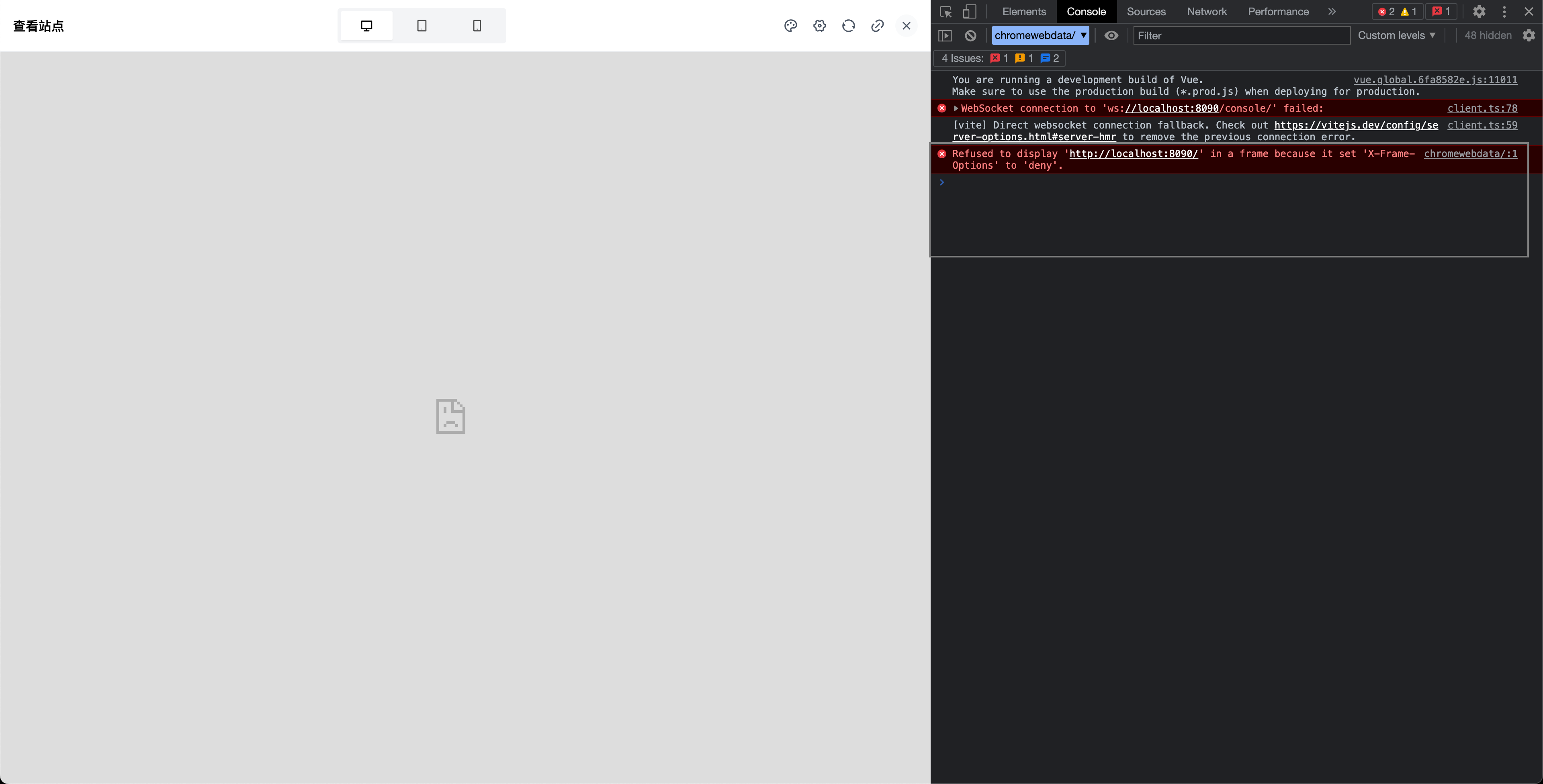The height and width of the screenshot is (784, 1543).
Task: Open the preview settings gear
Action: pyautogui.click(x=819, y=26)
